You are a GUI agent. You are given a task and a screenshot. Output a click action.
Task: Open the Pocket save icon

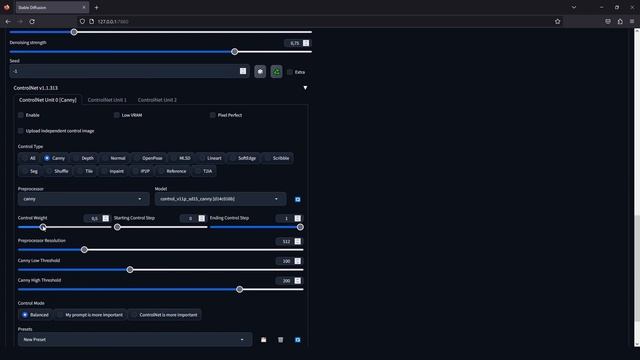[x=608, y=21]
